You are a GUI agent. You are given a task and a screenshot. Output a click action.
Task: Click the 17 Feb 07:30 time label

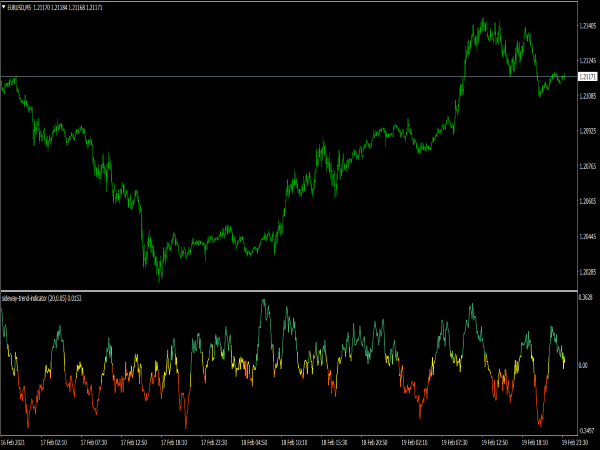click(x=94, y=442)
